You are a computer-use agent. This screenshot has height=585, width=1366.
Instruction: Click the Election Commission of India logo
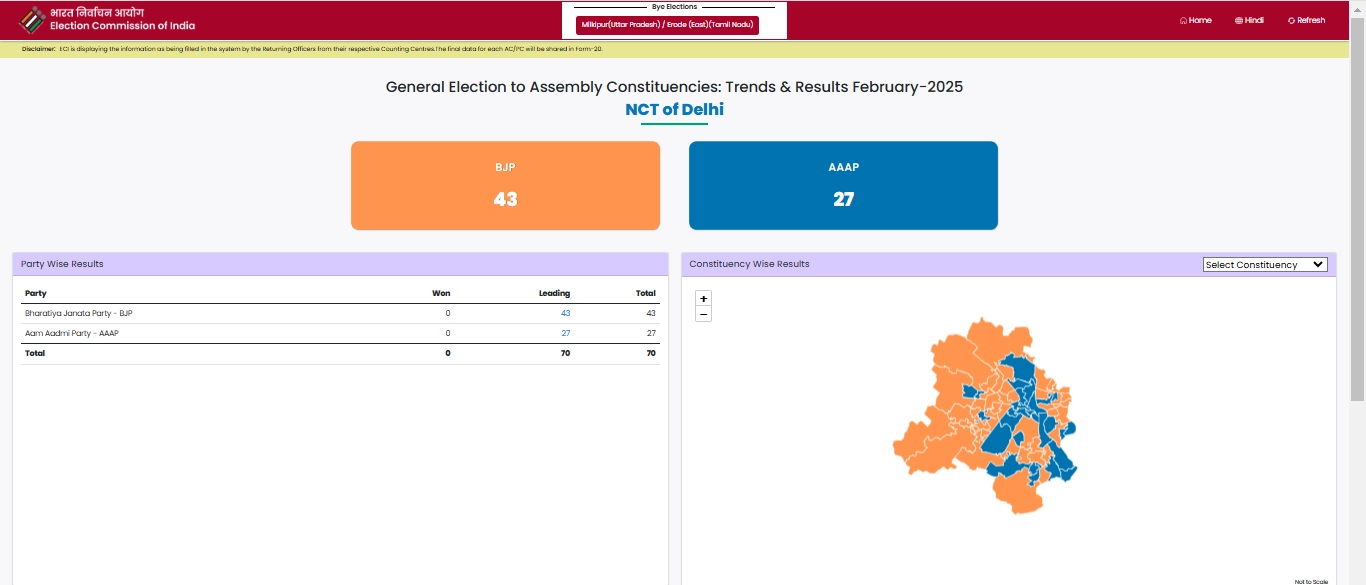click(x=32, y=19)
